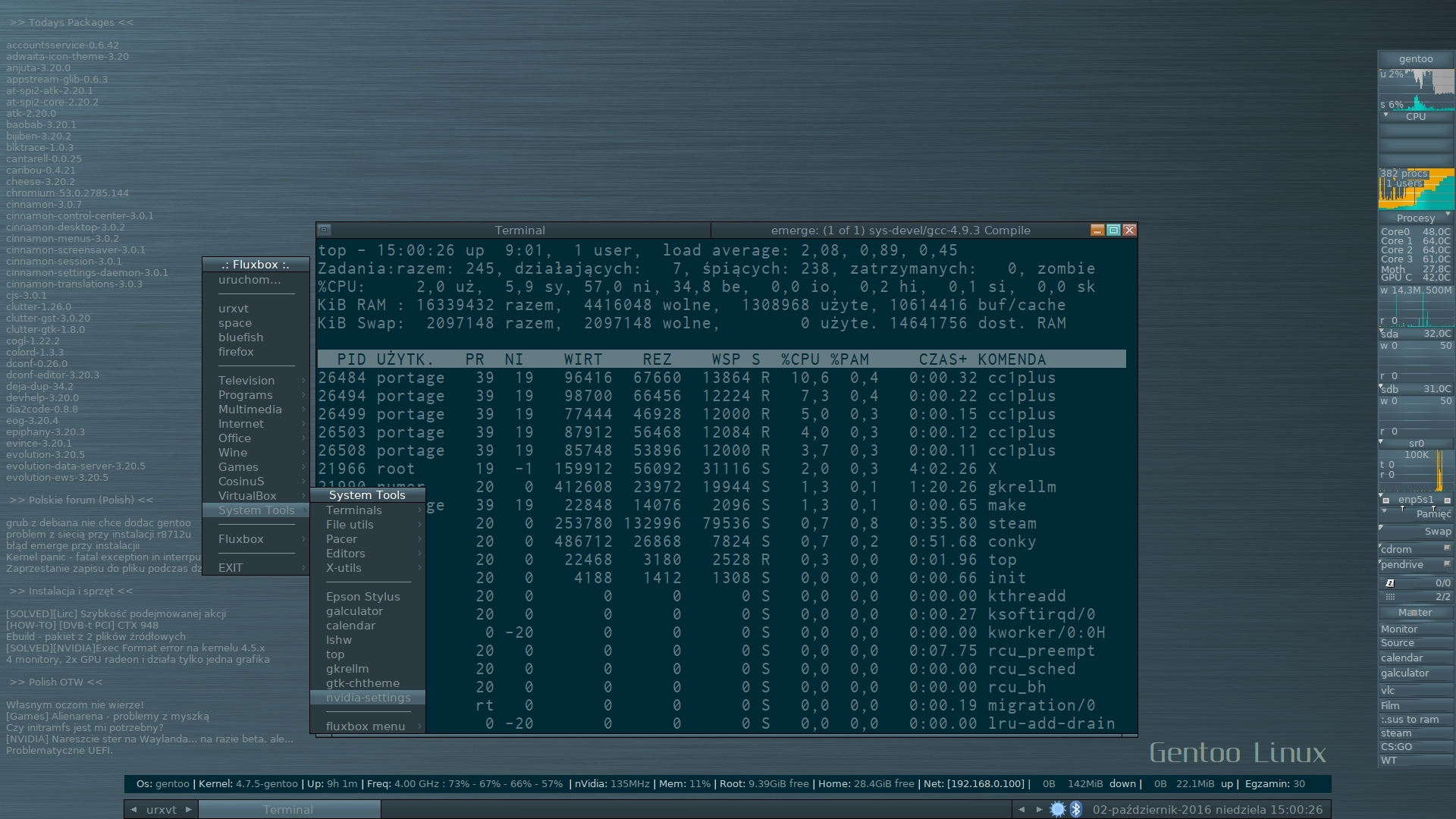
Task: Click the CPU chart label in gkrellm
Action: [1415, 117]
